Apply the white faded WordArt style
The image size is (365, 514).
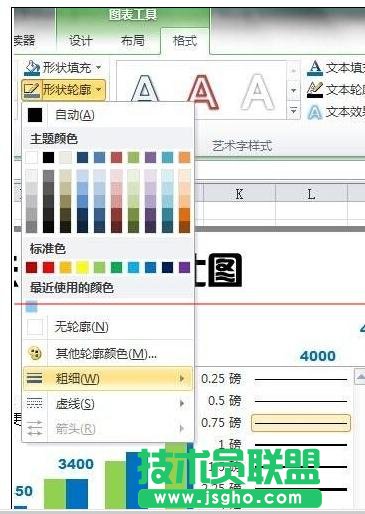pos(257,92)
